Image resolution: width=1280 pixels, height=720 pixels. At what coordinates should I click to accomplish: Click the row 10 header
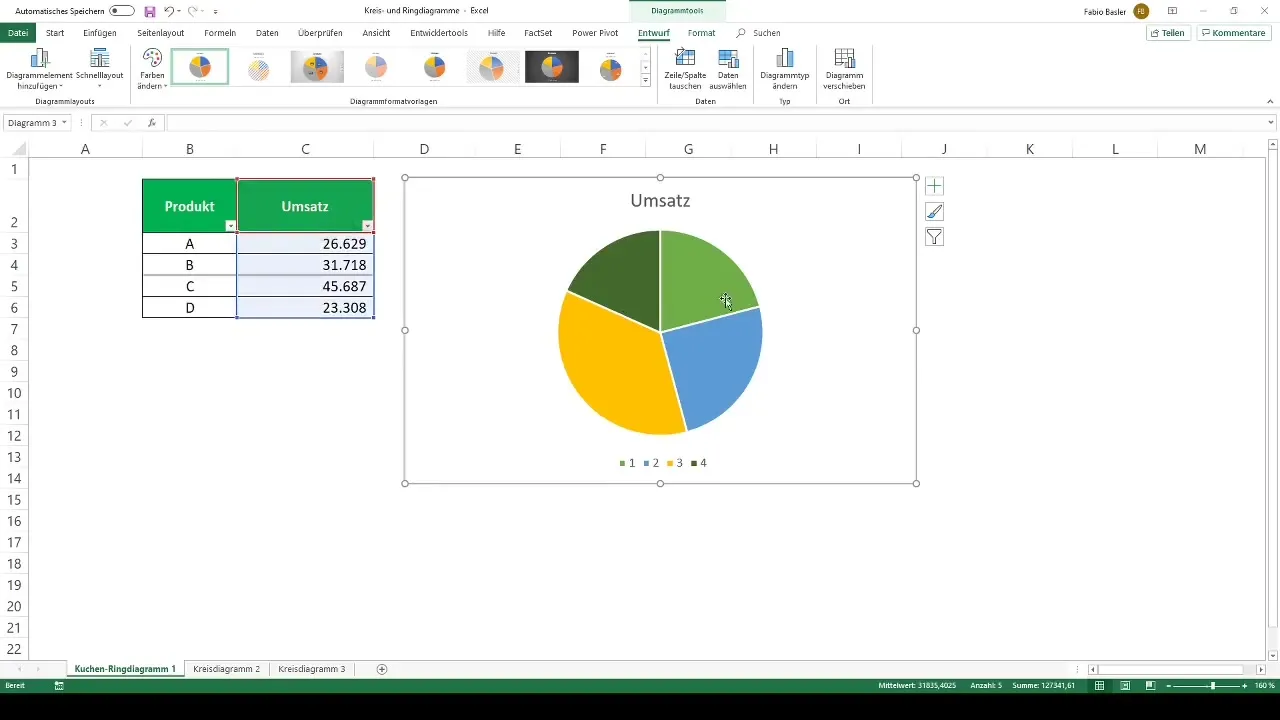(x=14, y=393)
